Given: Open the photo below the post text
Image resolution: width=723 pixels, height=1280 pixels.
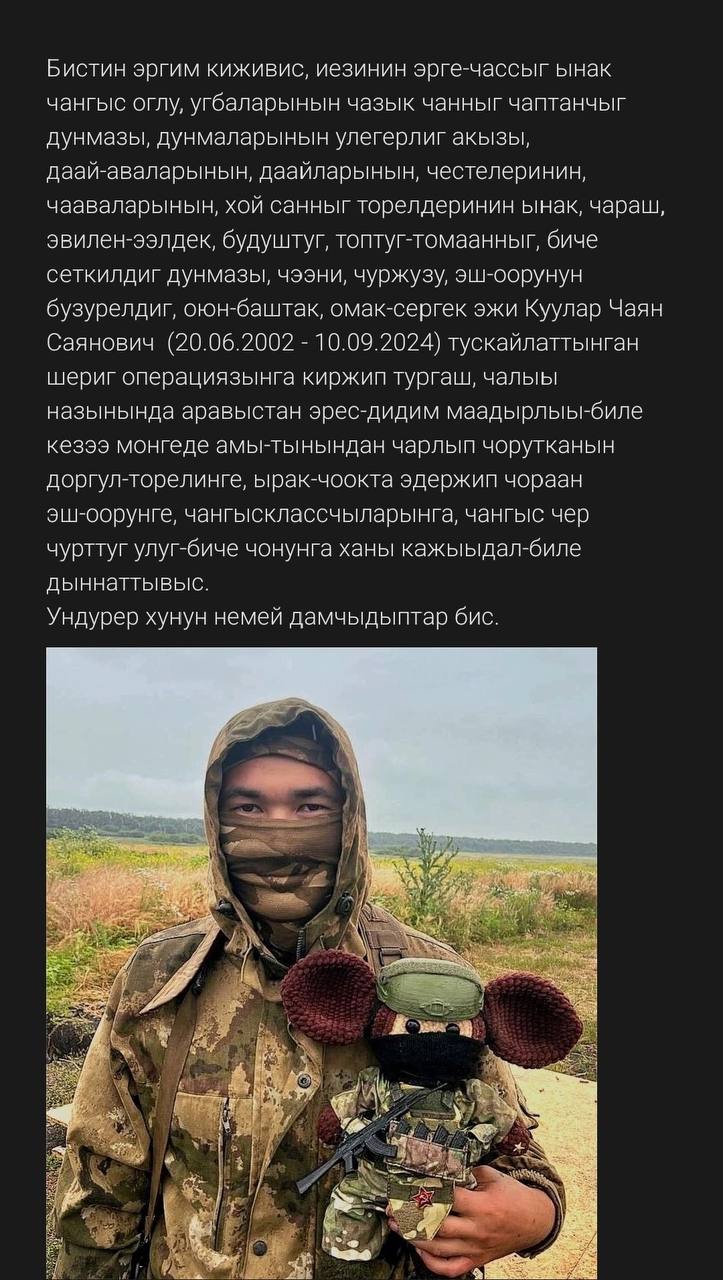Looking at the screenshot, I should pos(321,963).
